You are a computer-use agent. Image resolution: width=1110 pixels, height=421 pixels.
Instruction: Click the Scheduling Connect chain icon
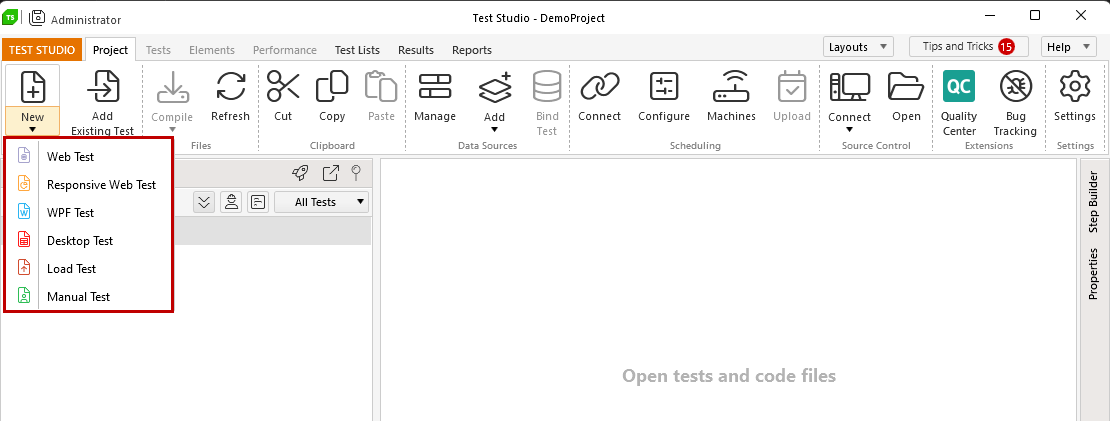[600, 86]
